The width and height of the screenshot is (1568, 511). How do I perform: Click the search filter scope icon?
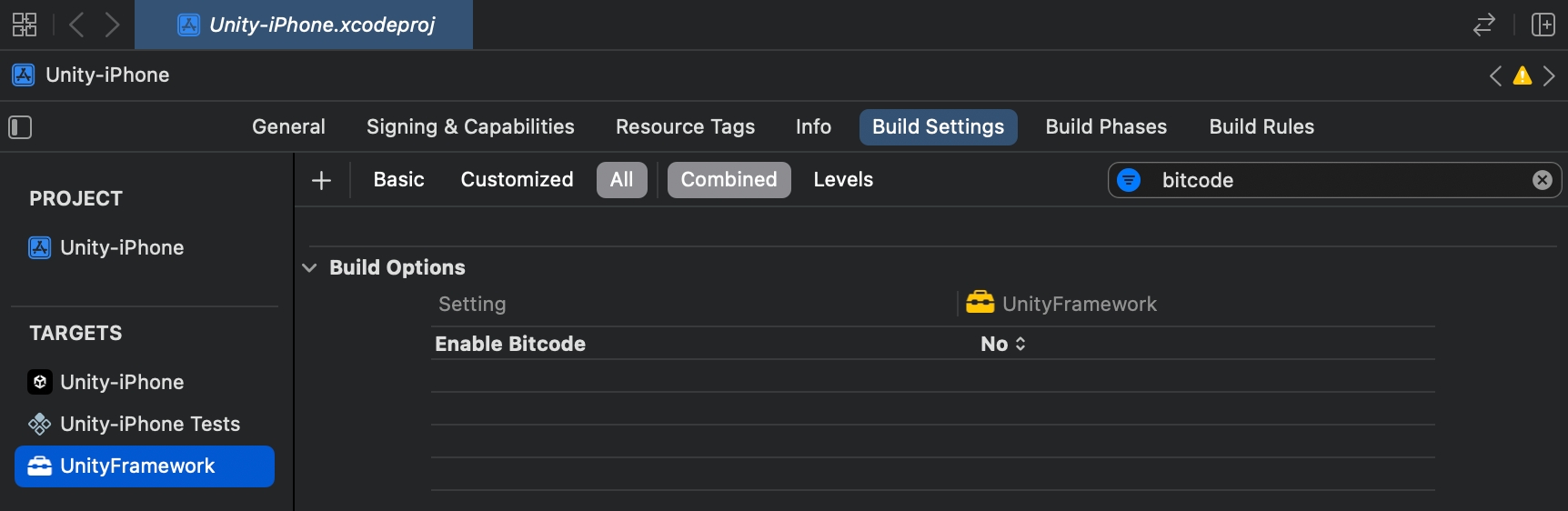tap(1129, 180)
